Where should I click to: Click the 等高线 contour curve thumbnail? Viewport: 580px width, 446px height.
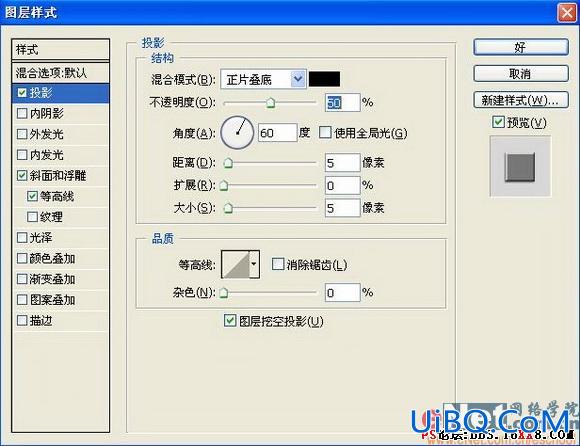coord(235,264)
